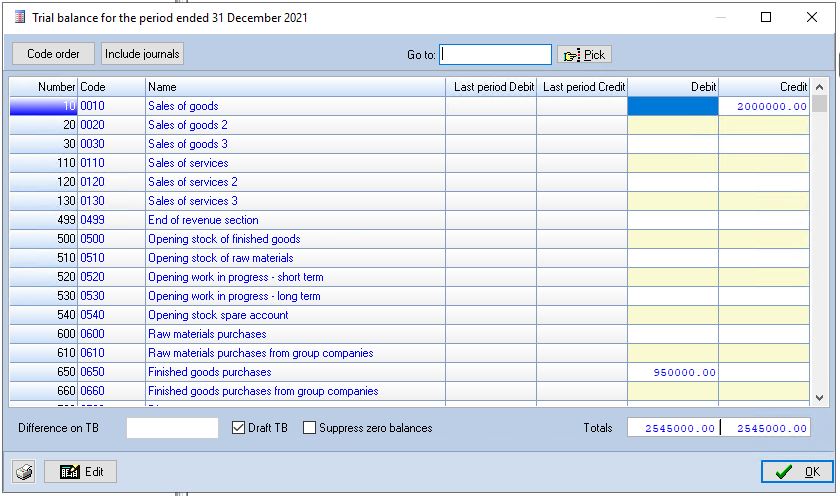Click the Last period Credit column header
The height and width of the screenshot is (496, 840).
click(x=582, y=87)
